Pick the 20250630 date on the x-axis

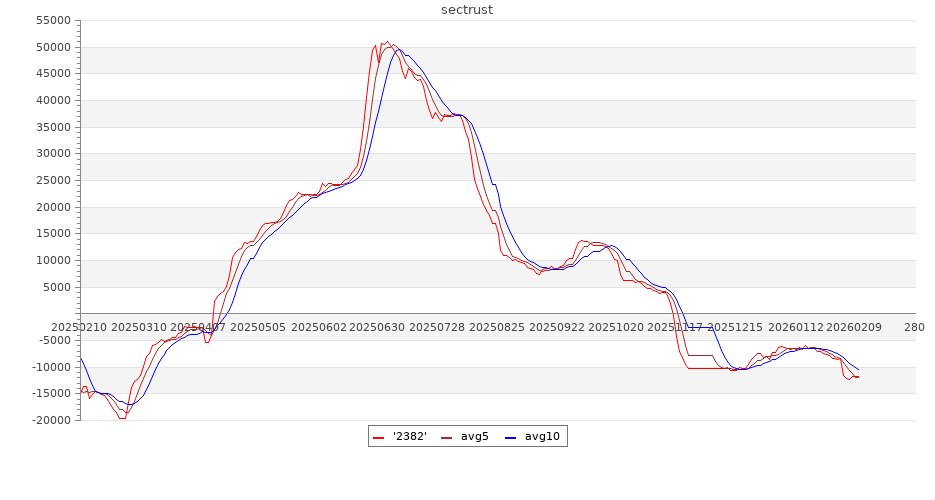click(x=375, y=327)
